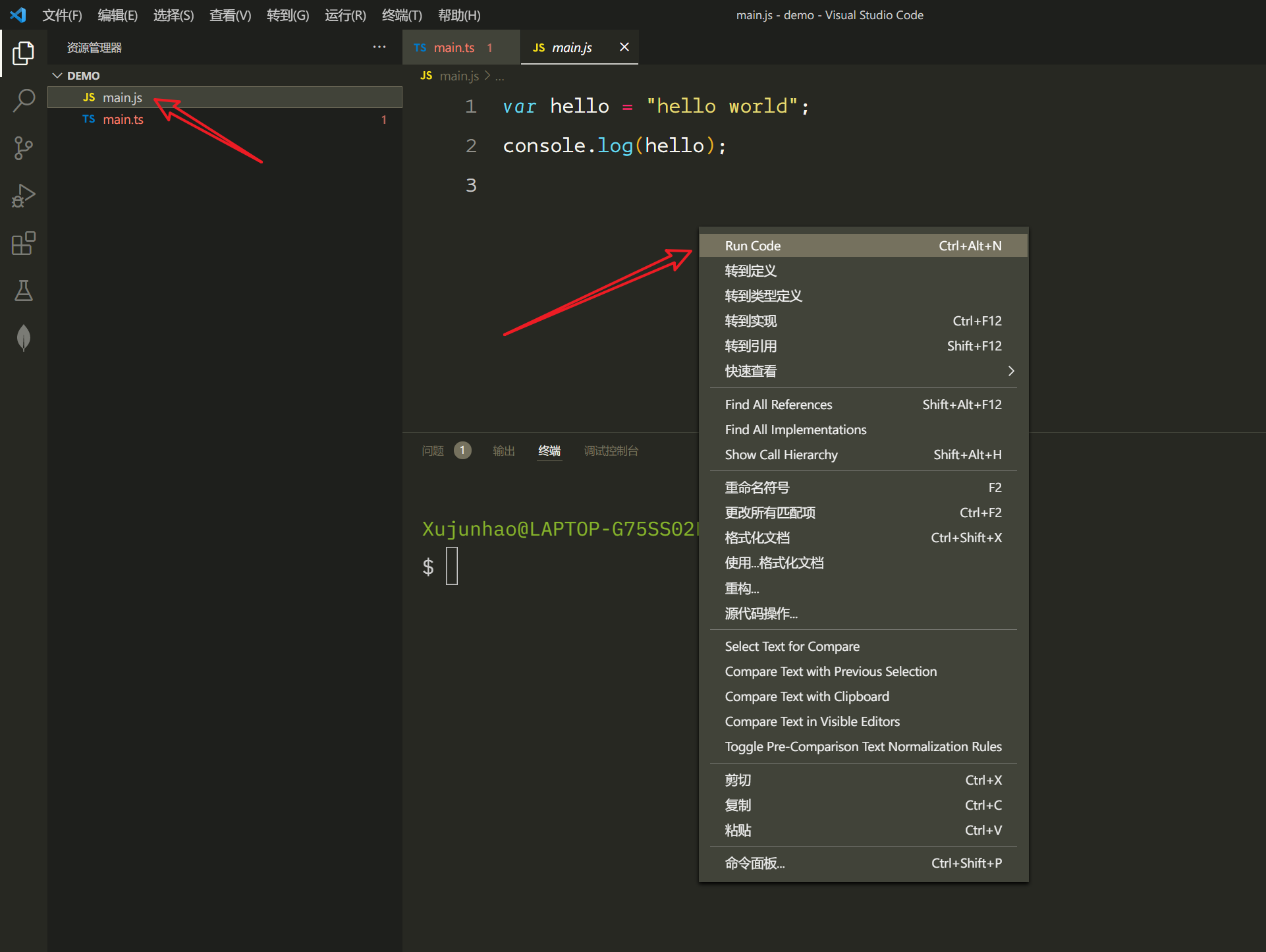This screenshot has width=1266, height=952.
Task: Choose 粘贴 from context menu
Action: coord(863,830)
